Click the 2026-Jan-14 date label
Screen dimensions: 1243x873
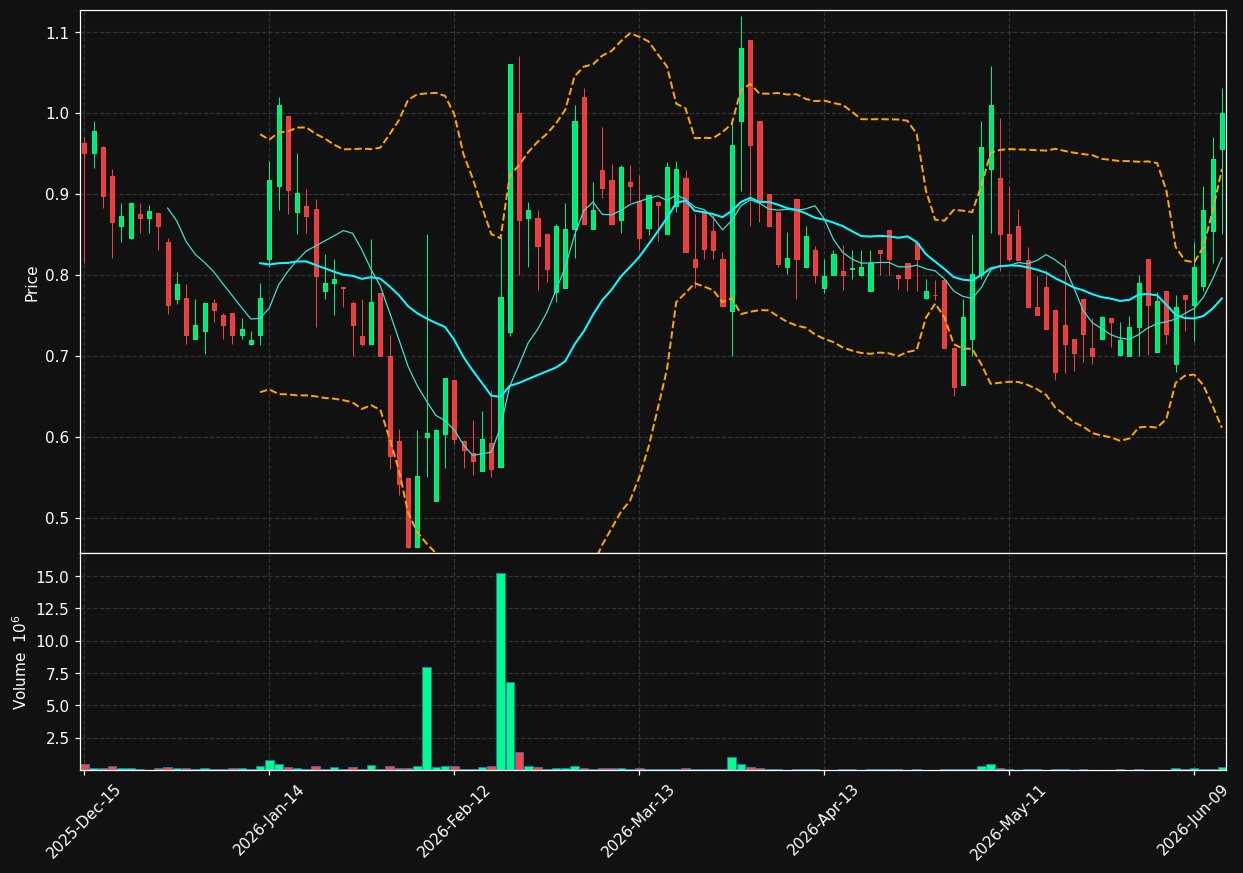(269, 820)
